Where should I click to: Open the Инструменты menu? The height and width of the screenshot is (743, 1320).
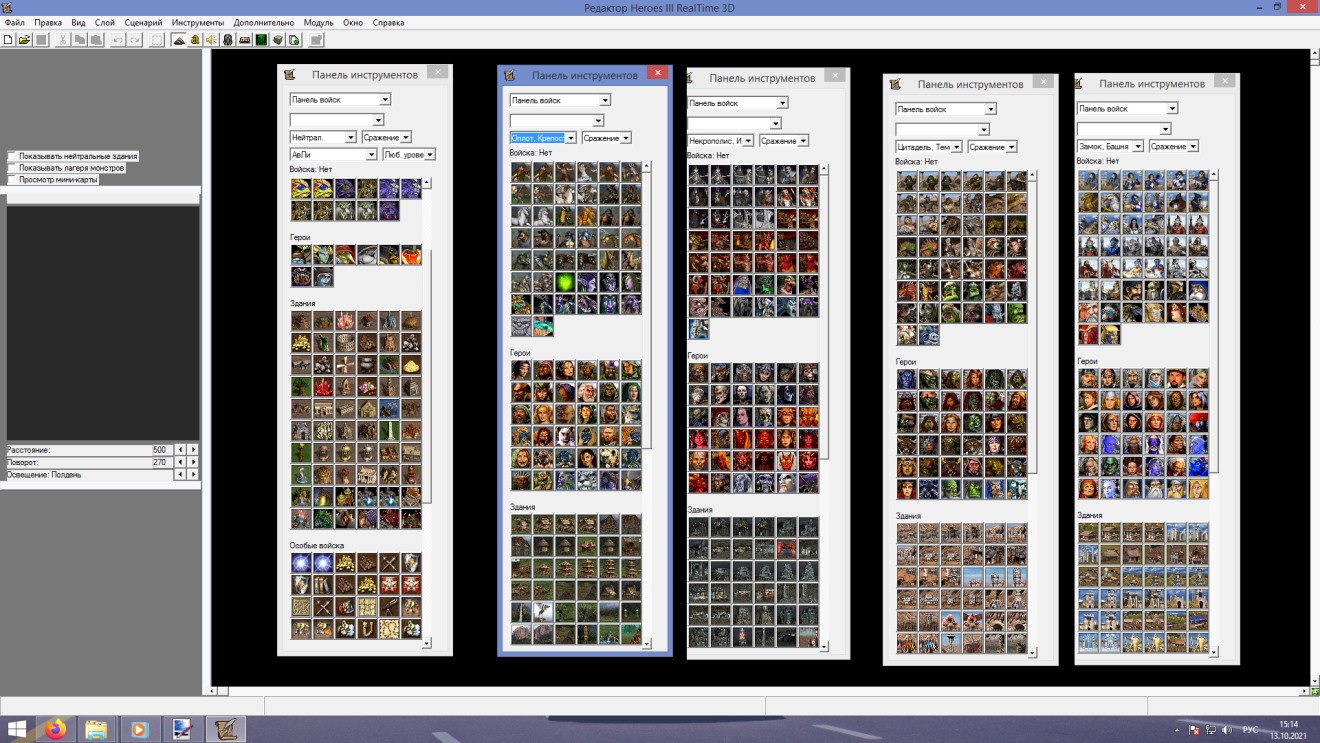[x=198, y=22]
